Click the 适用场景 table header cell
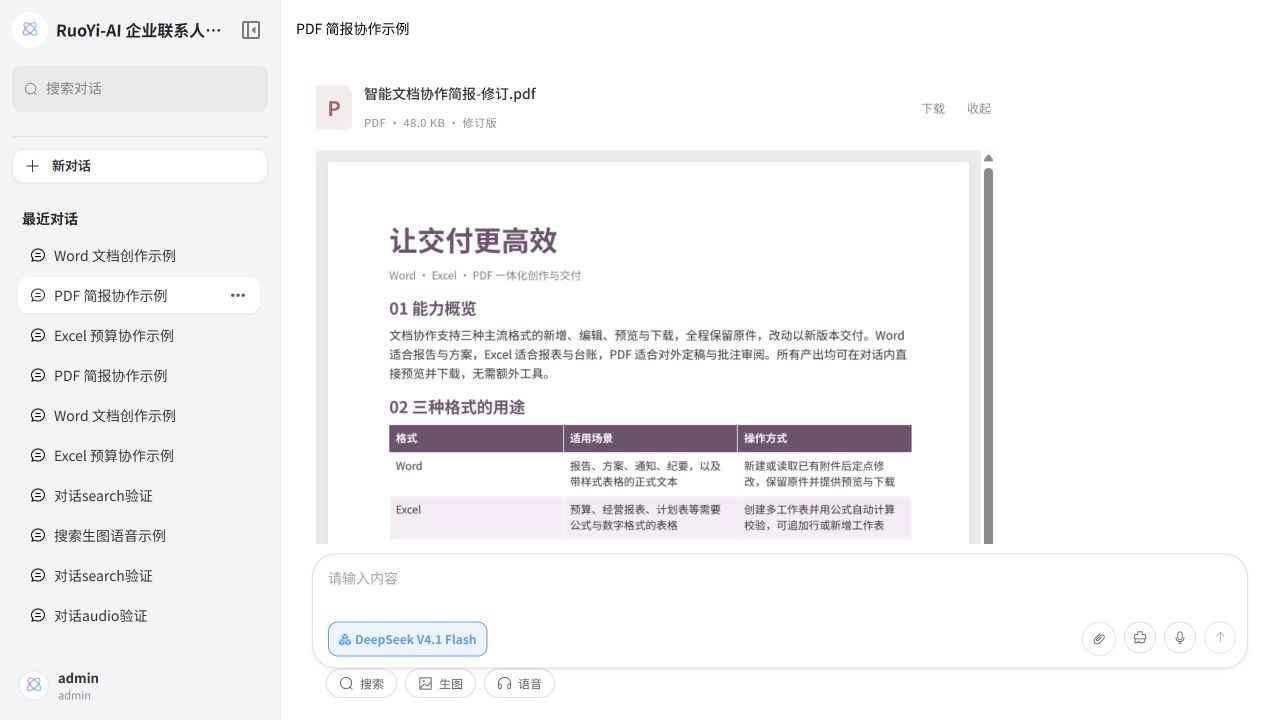Viewport: 1280px width, 720px height. click(650, 438)
